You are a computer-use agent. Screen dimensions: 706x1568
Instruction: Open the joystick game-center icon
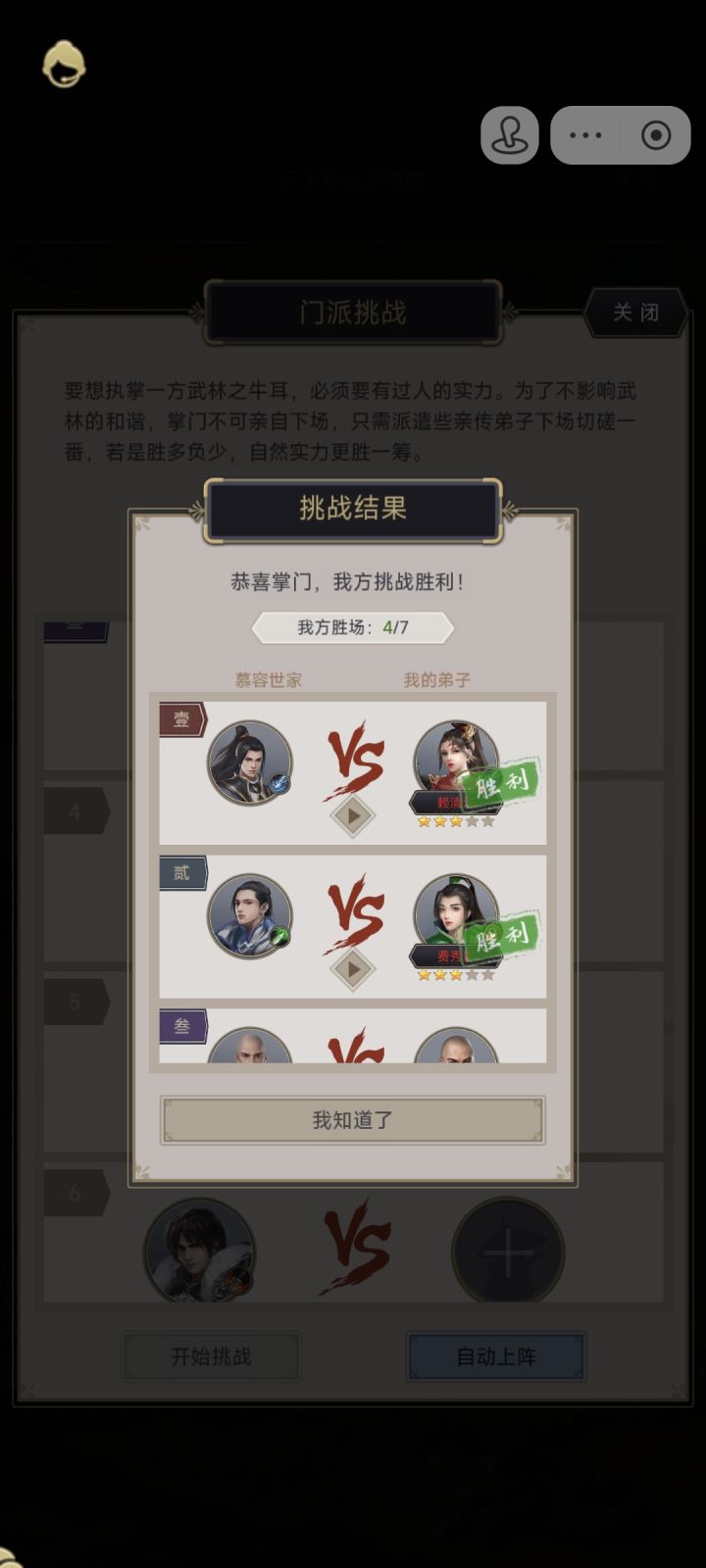[510, 135]
